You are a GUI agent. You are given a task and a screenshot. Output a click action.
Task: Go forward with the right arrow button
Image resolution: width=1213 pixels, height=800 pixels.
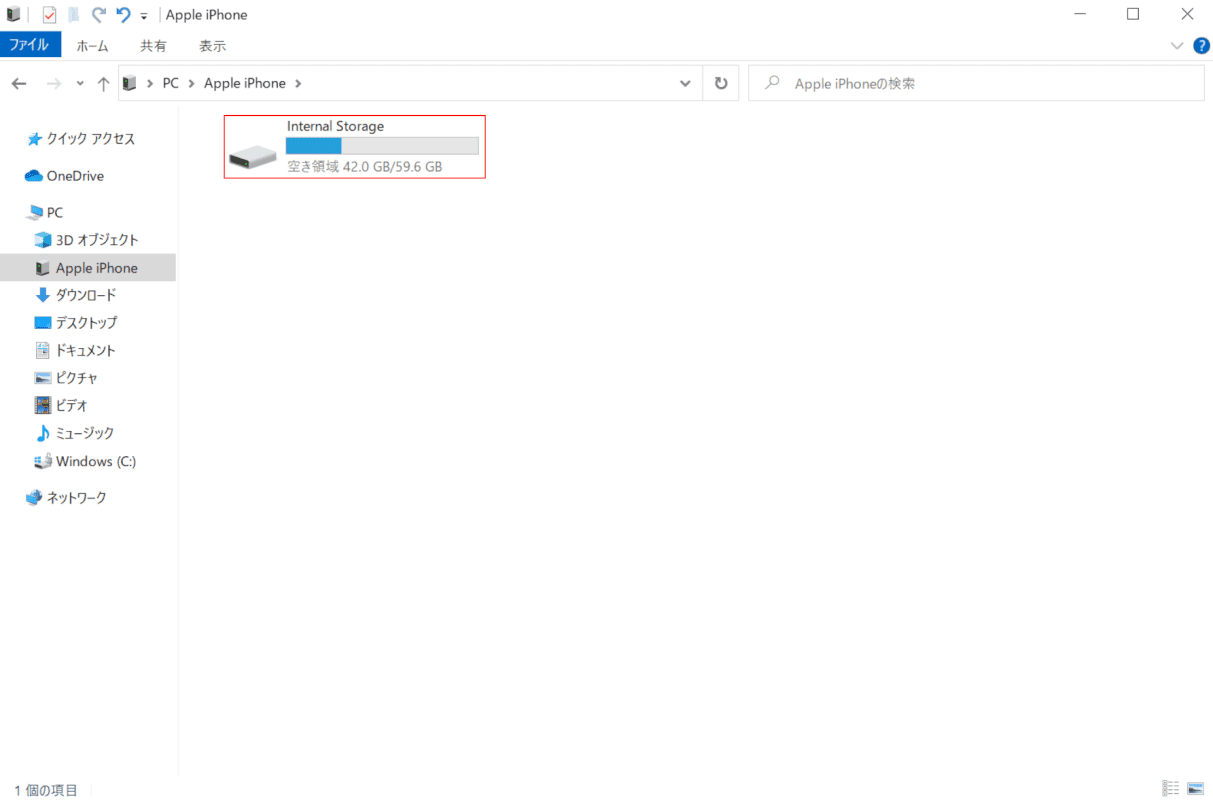(54, 84)
